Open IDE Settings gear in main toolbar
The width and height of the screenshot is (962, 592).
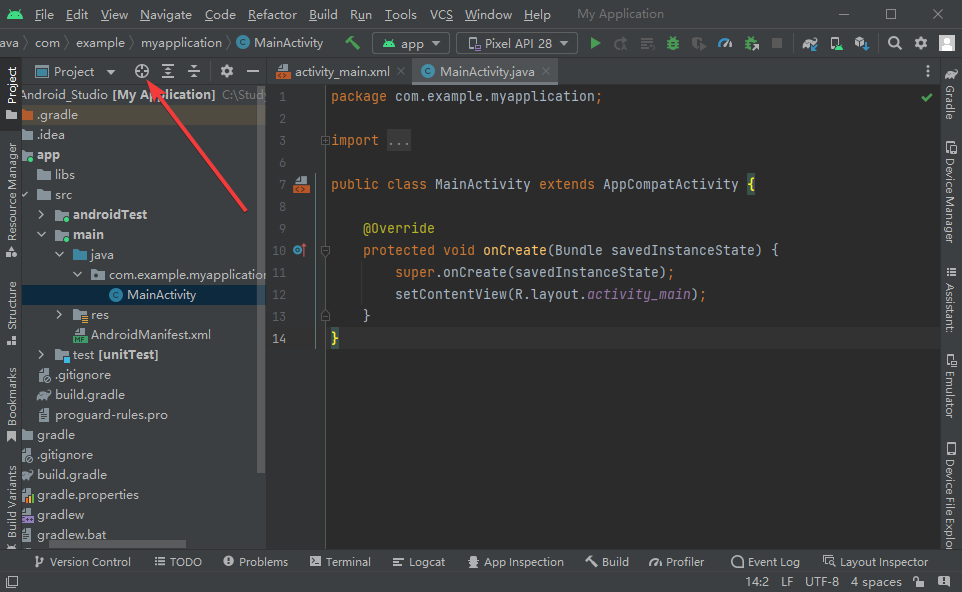tap(920, 43)
